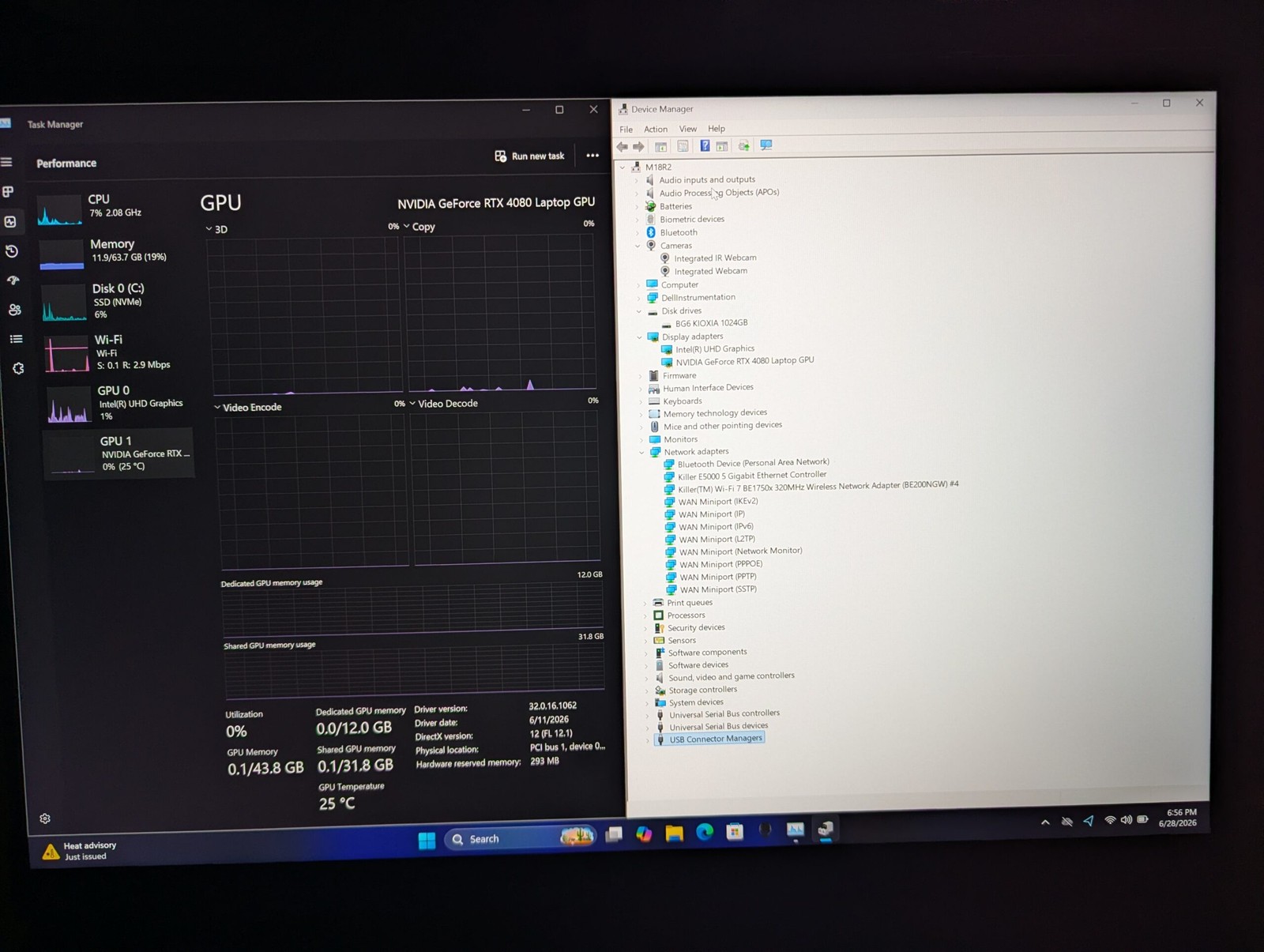This screenshot has width=1264, height=952.
Task: Open File Explorer from the taskbar
Action: [x=674, y=833]
